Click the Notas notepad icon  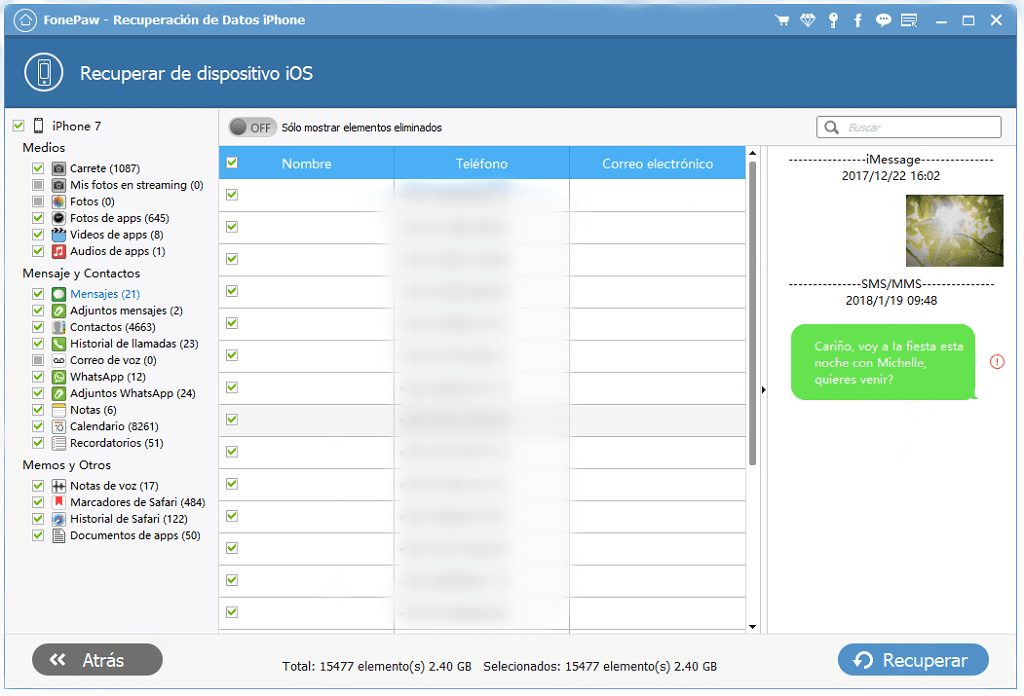tap(59, 410)
